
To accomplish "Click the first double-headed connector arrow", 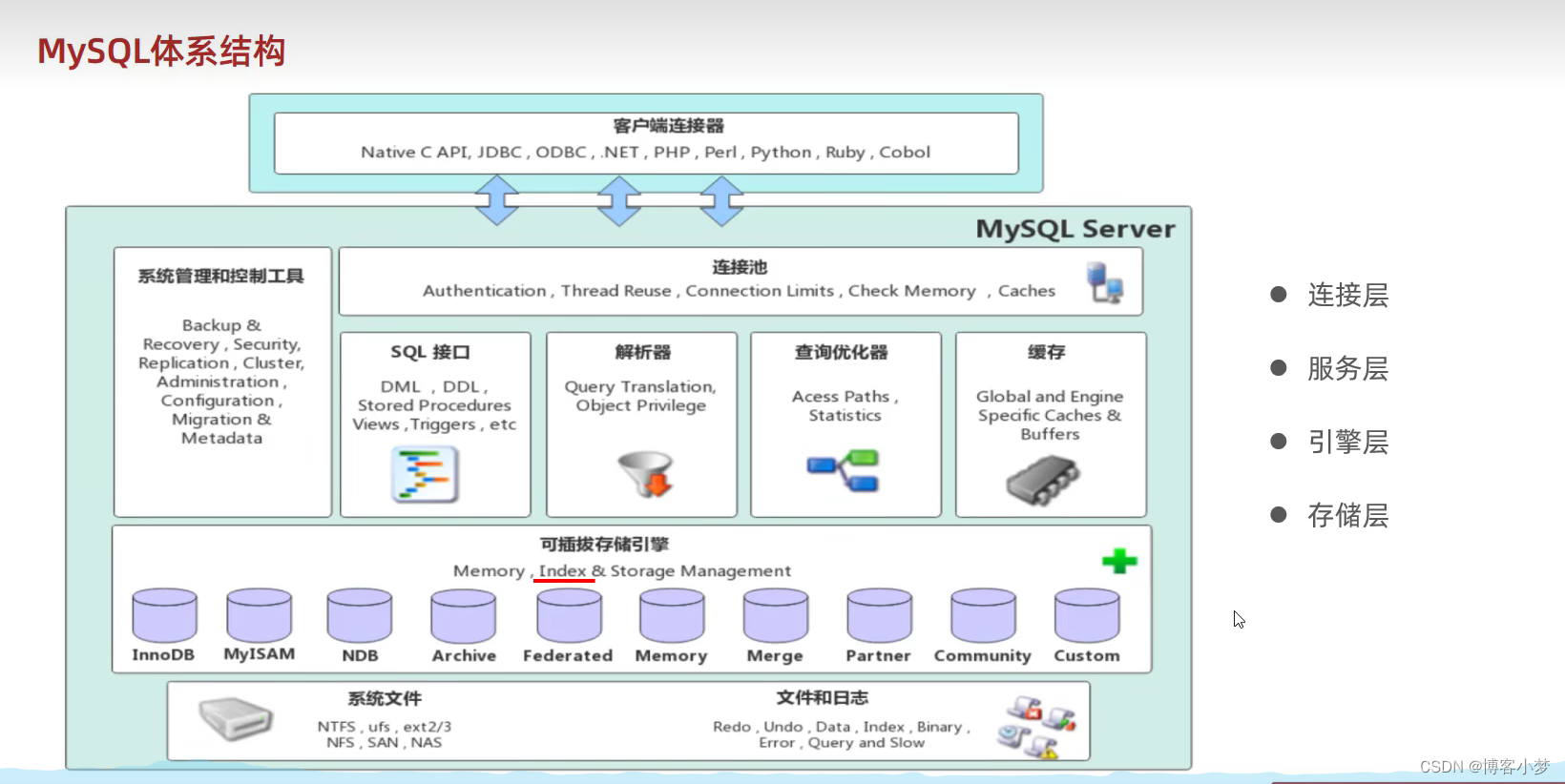I will click(x=497, y=200).
